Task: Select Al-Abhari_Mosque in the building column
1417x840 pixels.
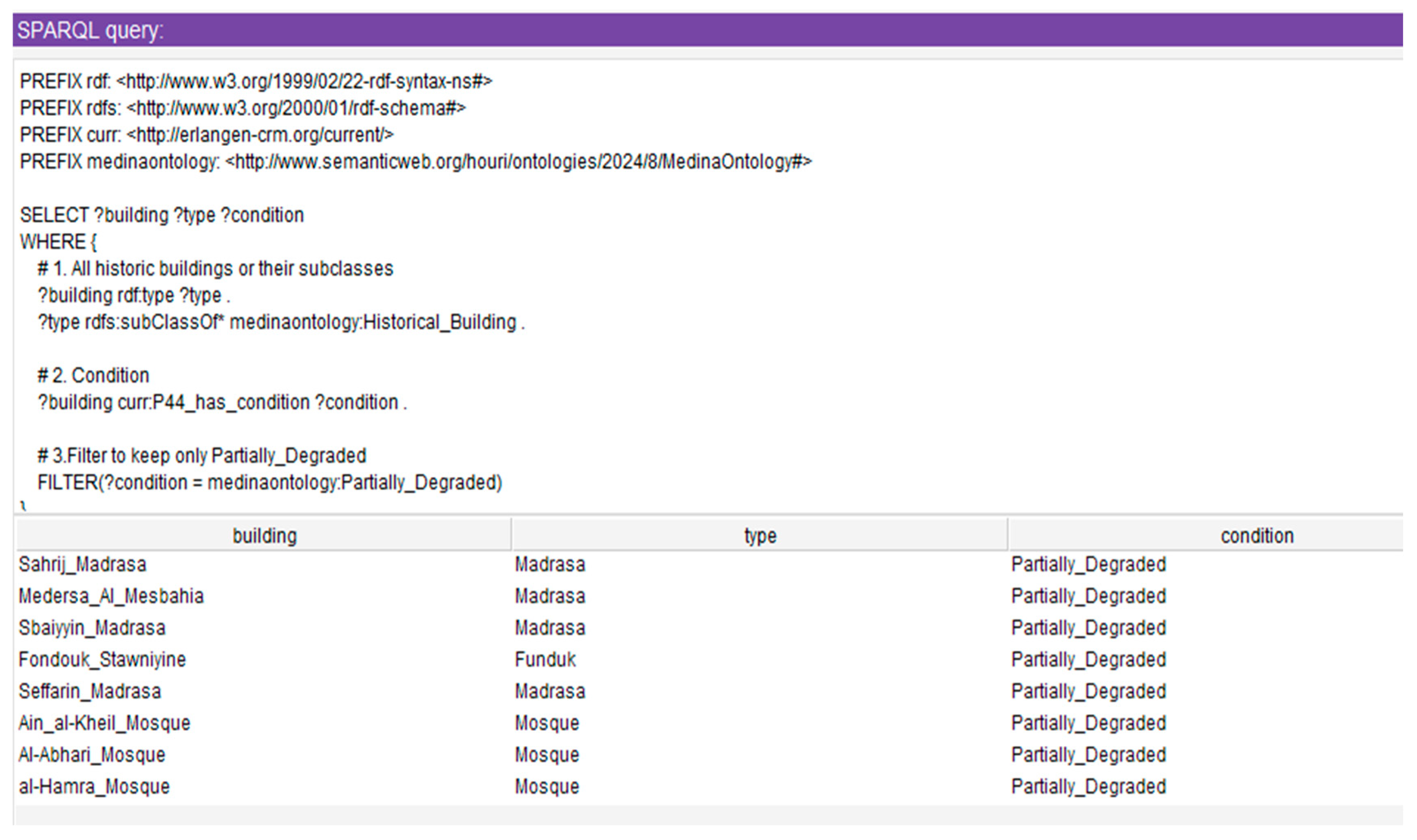Action: pyautogui.click(x=92, y=754)
